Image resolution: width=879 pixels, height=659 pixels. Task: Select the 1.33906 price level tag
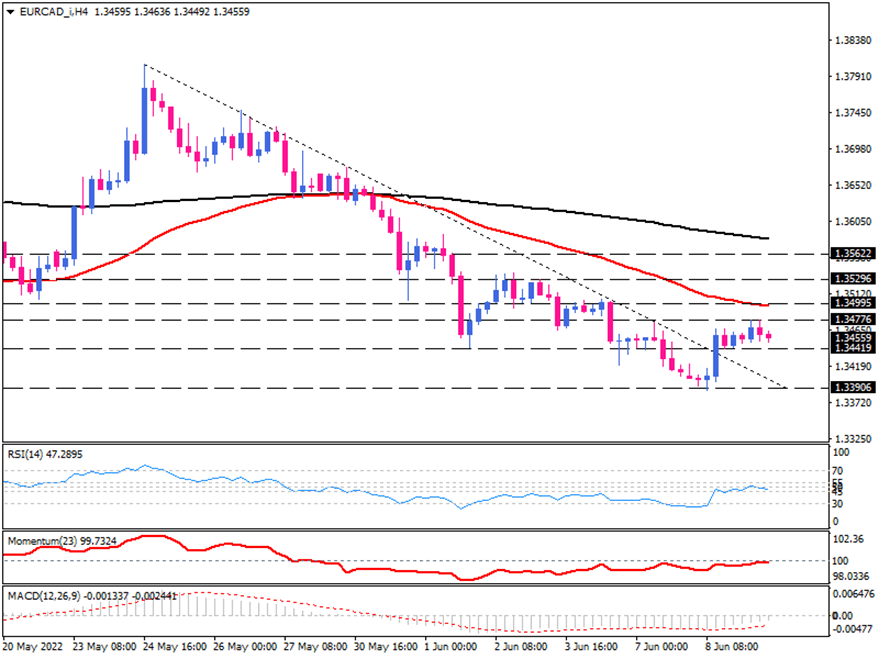click(x=853, y=387)
